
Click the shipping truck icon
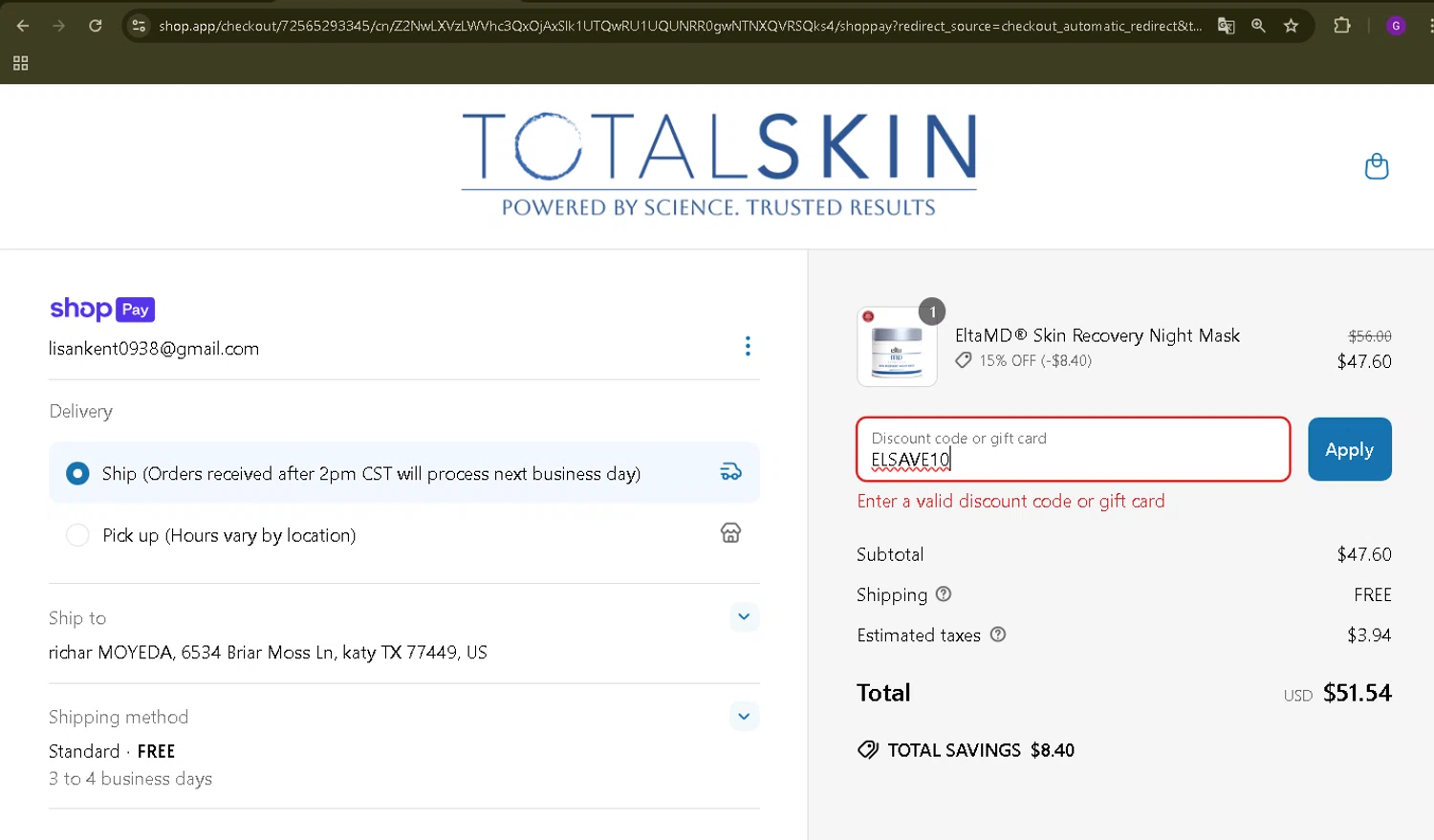tap(730, 472)
